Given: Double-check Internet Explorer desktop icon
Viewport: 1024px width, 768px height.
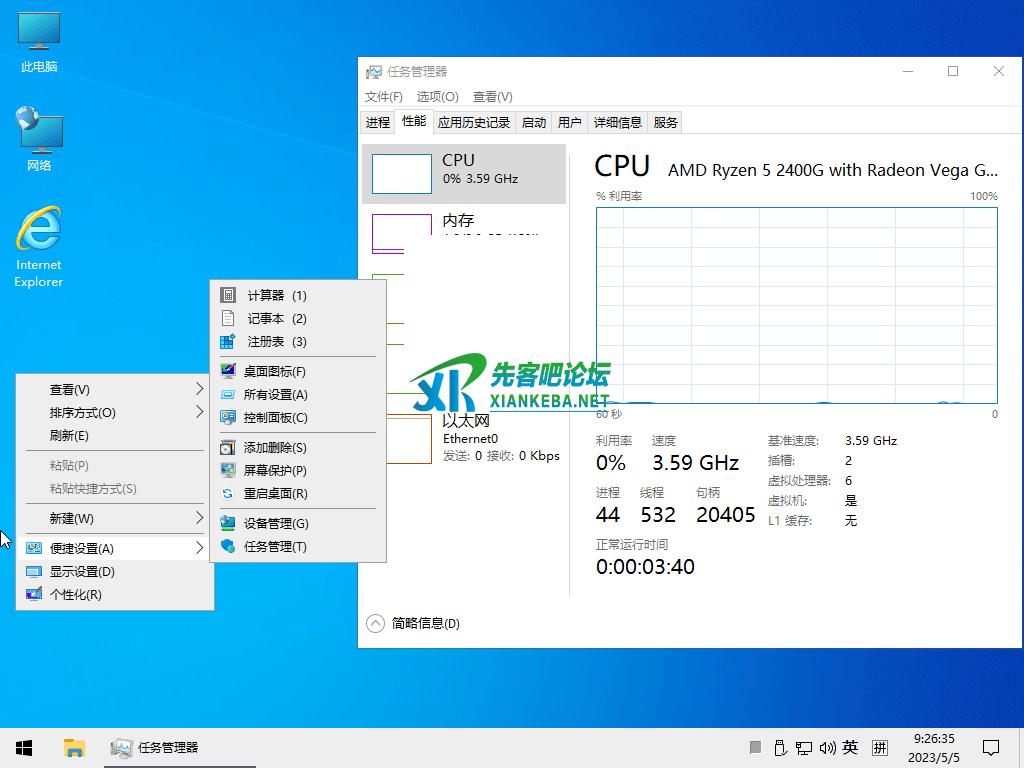Looking at the screenshot, I should [39, 246].
